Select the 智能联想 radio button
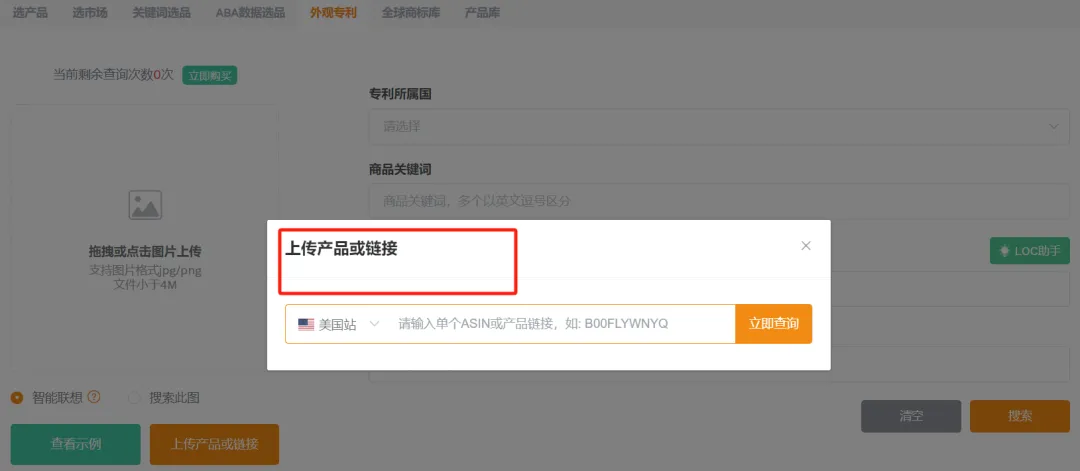 coord(17,397)
